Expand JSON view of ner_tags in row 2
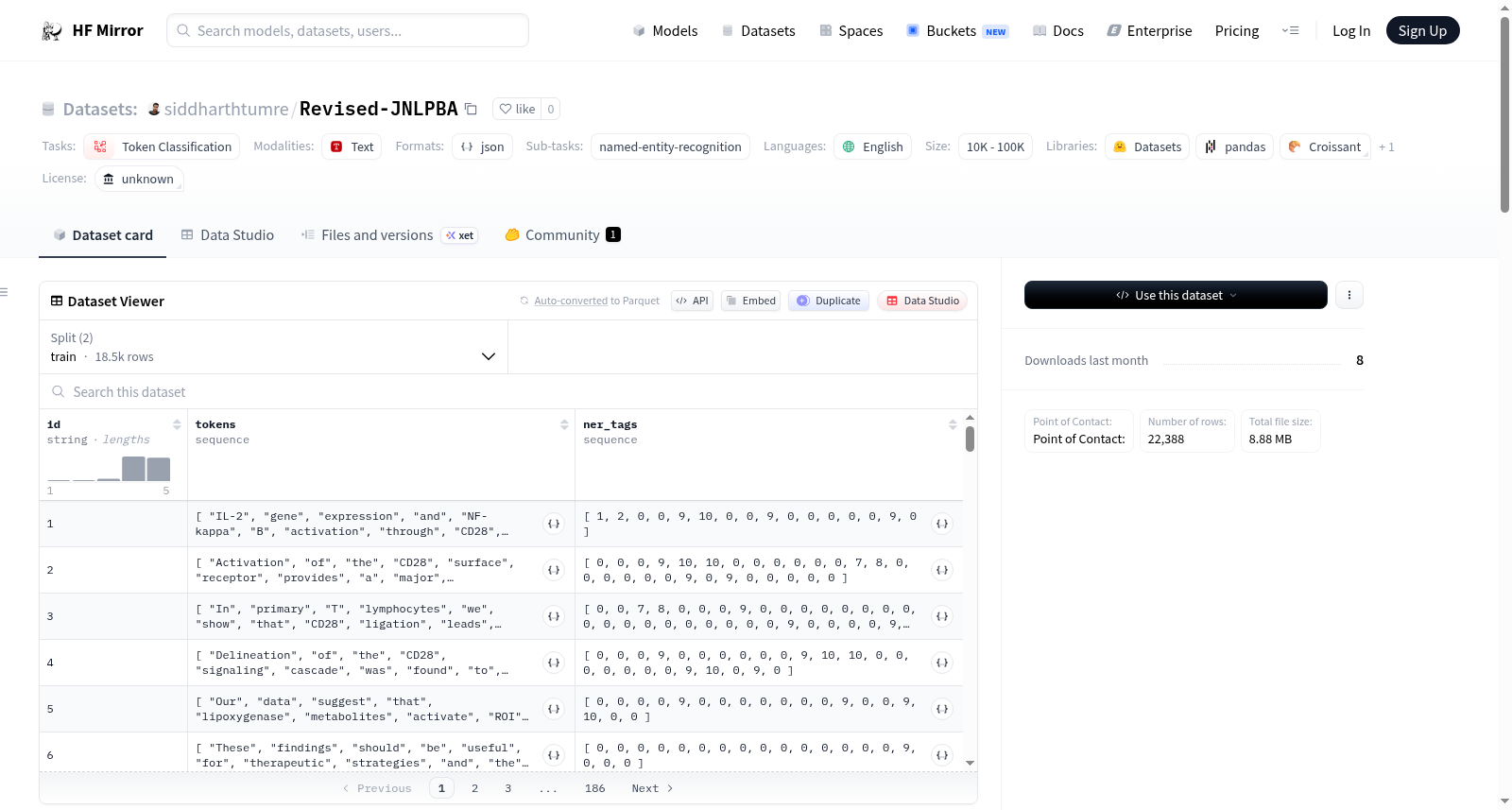Viewport: 1512px width, 810px height. click(x=942, y=570)
